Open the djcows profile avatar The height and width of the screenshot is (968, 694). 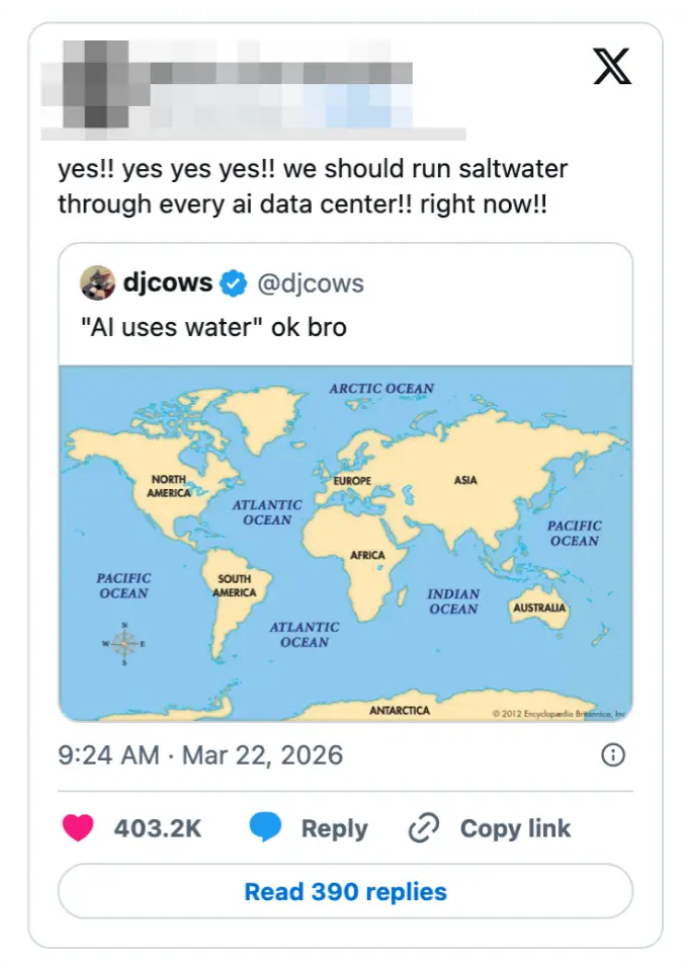tap(97, 284)
